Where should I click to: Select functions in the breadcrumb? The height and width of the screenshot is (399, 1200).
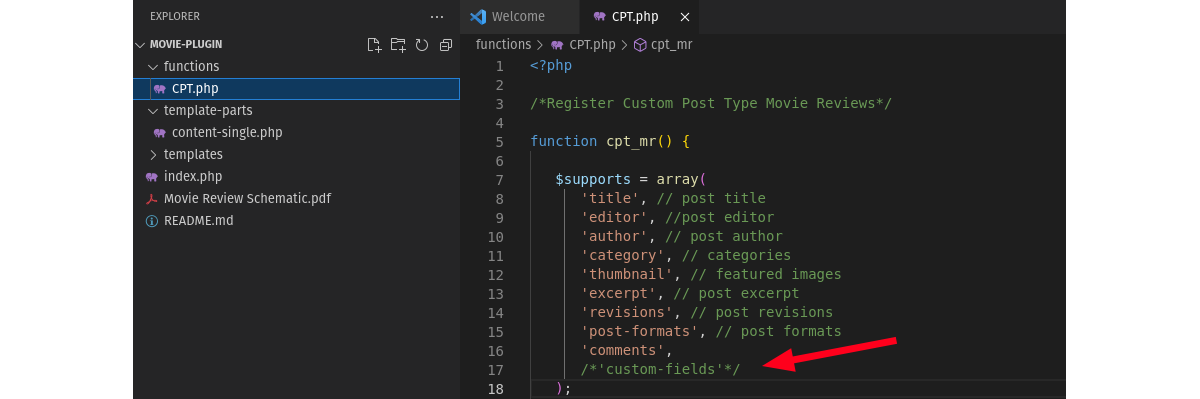pyautogui.click(x=503, y=44)
